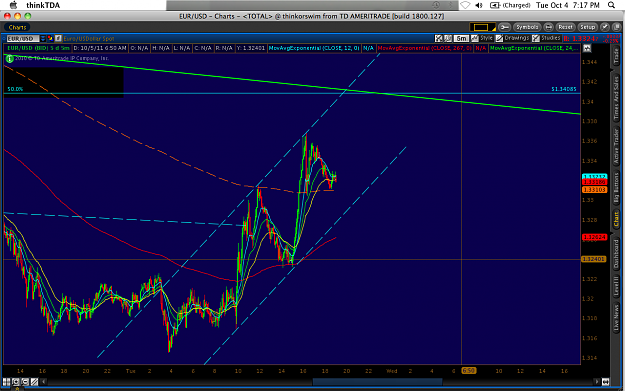Click the green MovAvgExponential (CLOSE, 24 study label
The image size is (625, 391).
[x=535, y=48]
